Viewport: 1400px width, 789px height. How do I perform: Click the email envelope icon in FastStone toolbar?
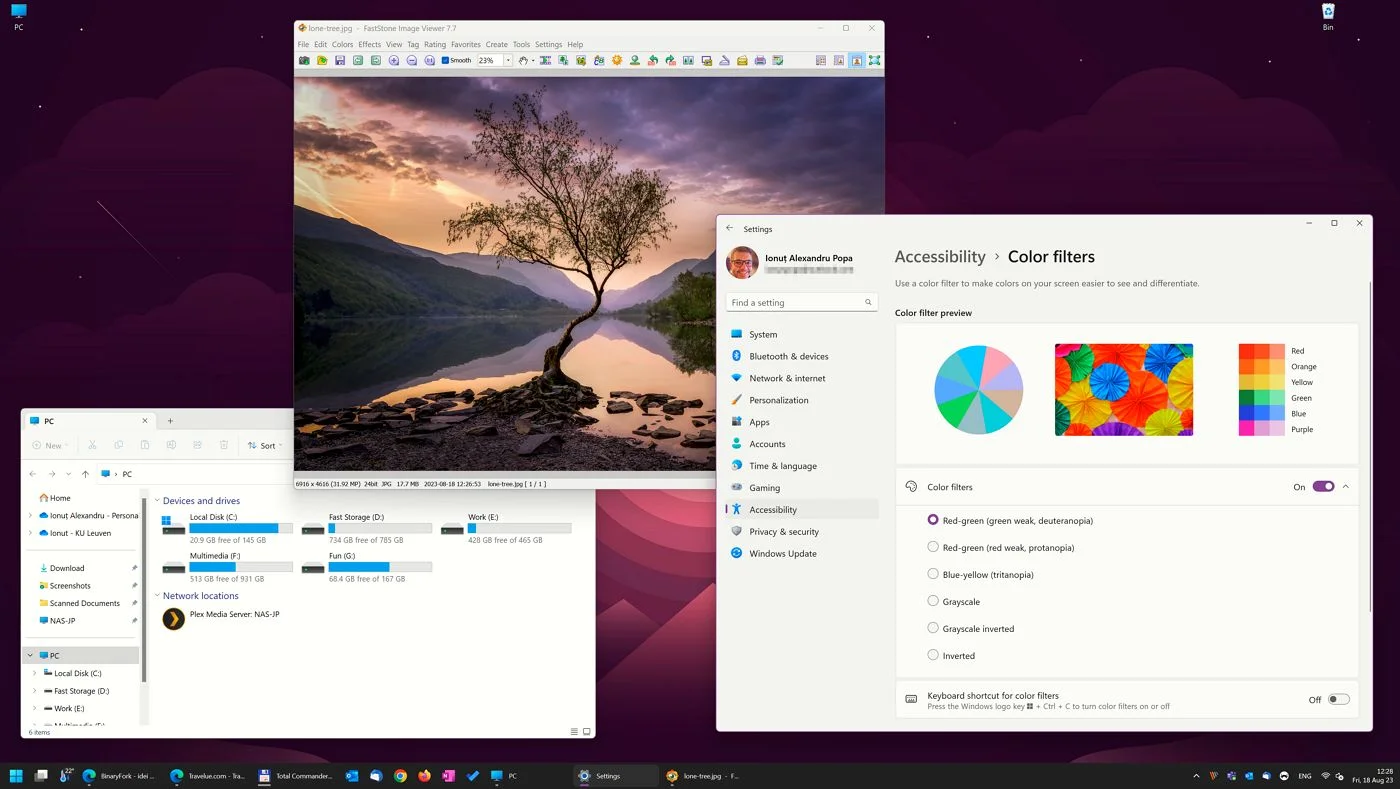[x=742, y=60]
